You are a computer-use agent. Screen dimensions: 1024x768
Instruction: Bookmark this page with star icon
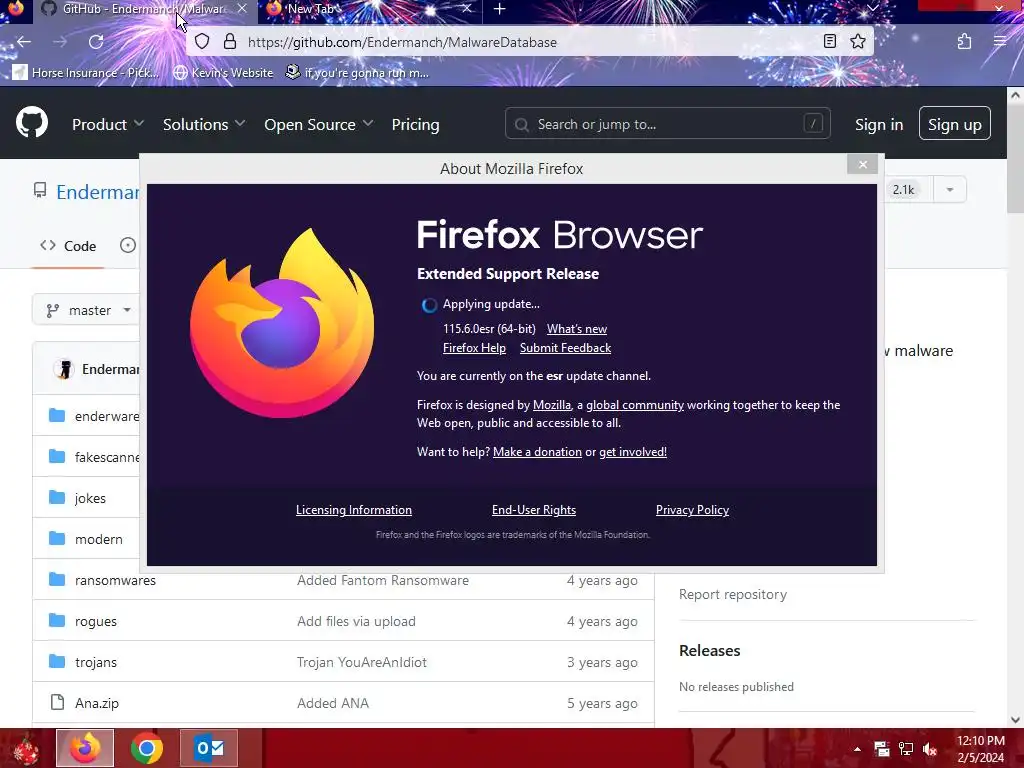click(x=858, y=42)
